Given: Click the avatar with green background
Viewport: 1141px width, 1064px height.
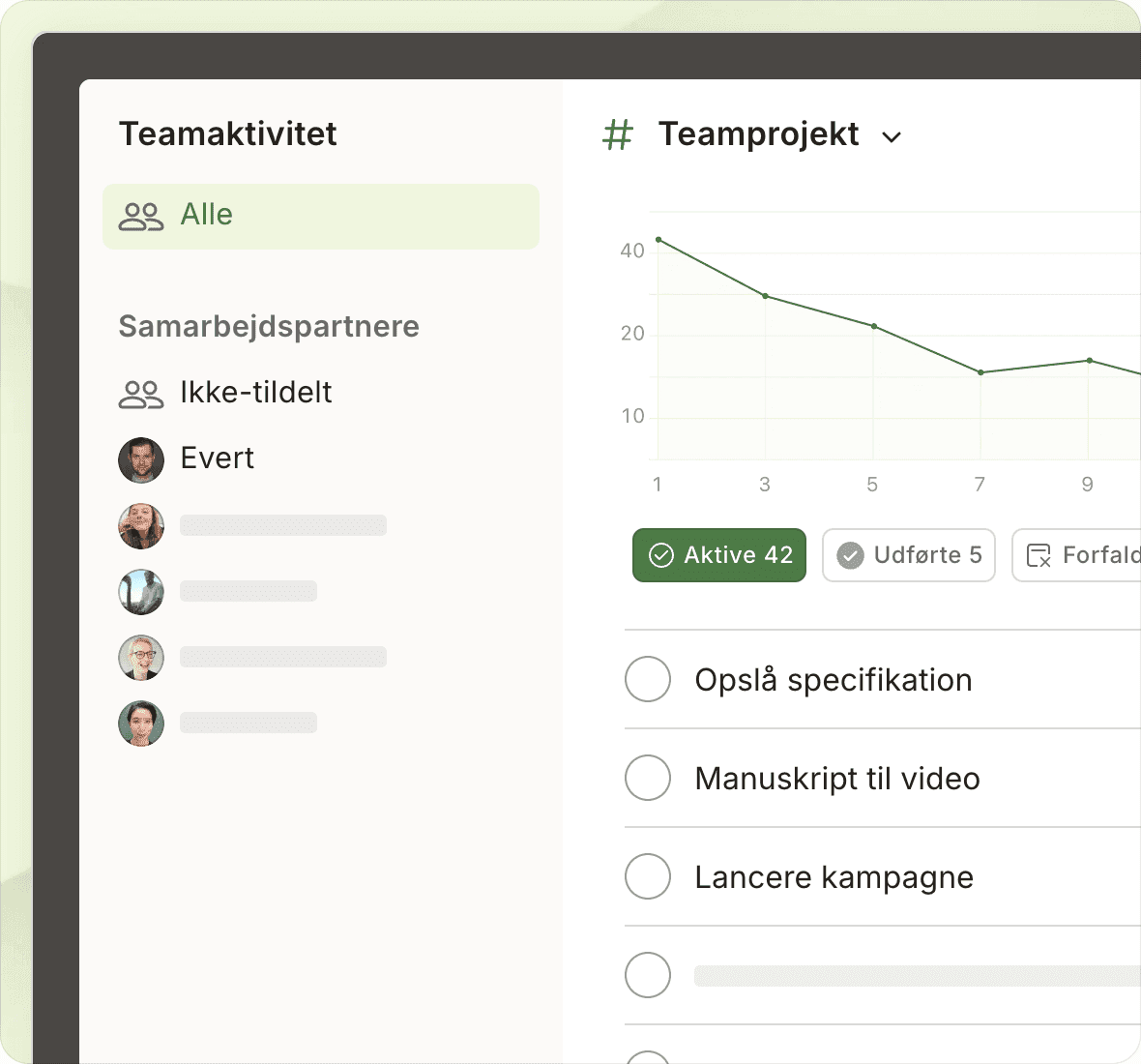Looking at the screenshot, I should click(x=141, y=724).
